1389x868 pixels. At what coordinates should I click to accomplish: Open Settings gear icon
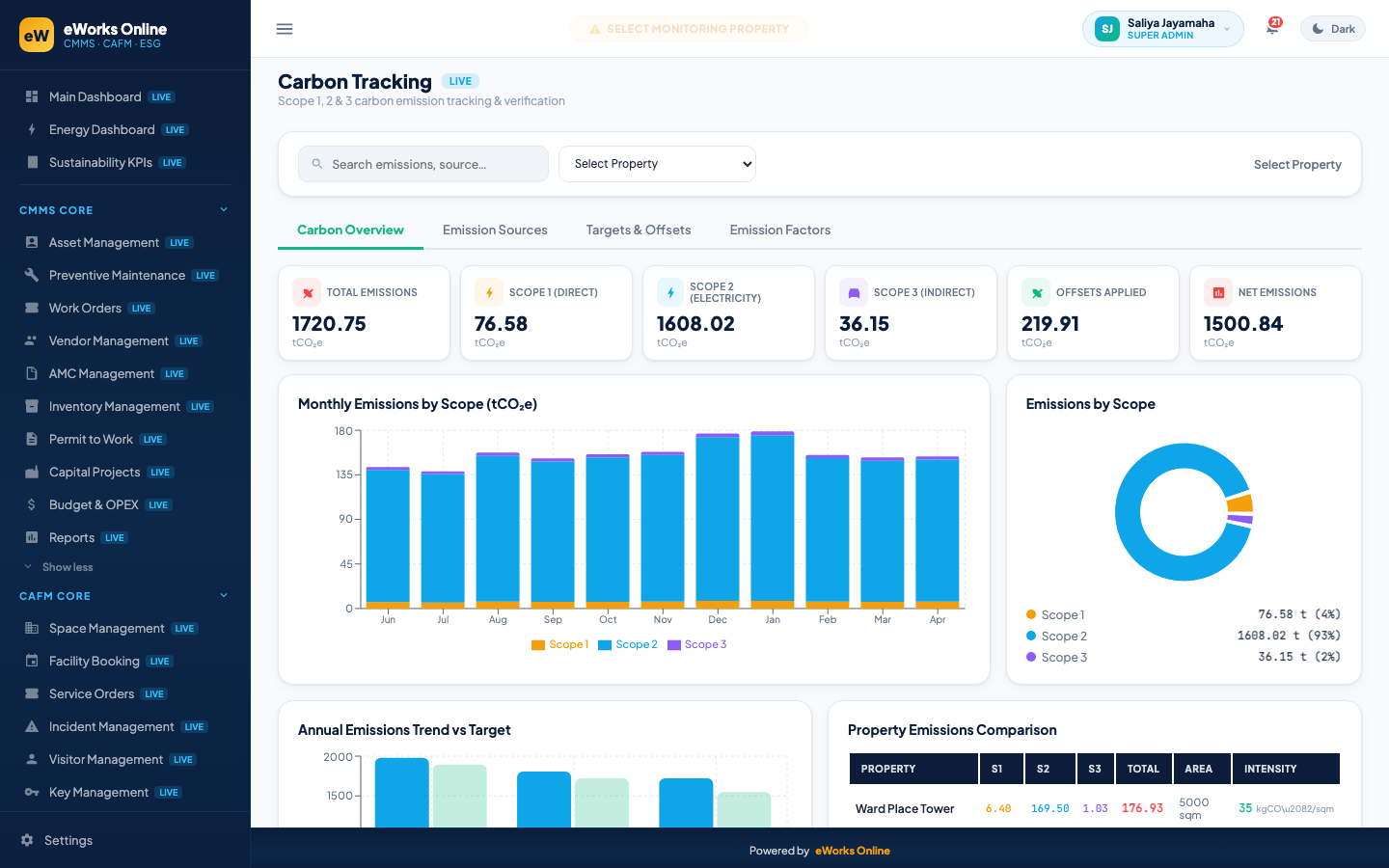[27, 840]
